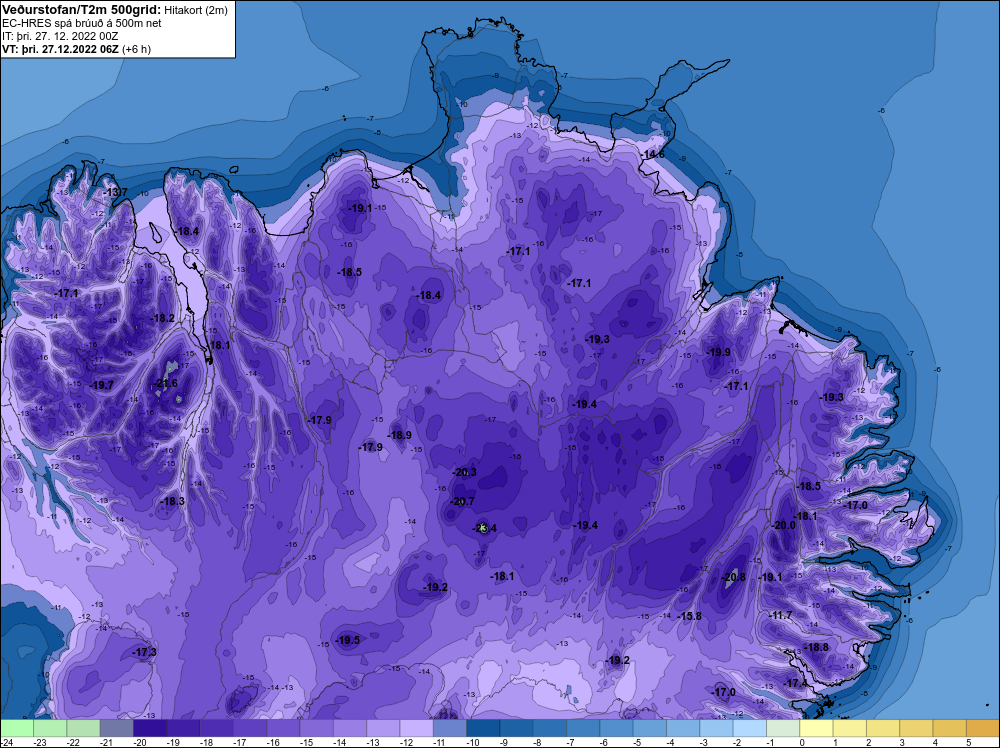Click the dark blue -10 legend swatch
The width and height of the screenshot is (1000, 748).
click(482, 728)
